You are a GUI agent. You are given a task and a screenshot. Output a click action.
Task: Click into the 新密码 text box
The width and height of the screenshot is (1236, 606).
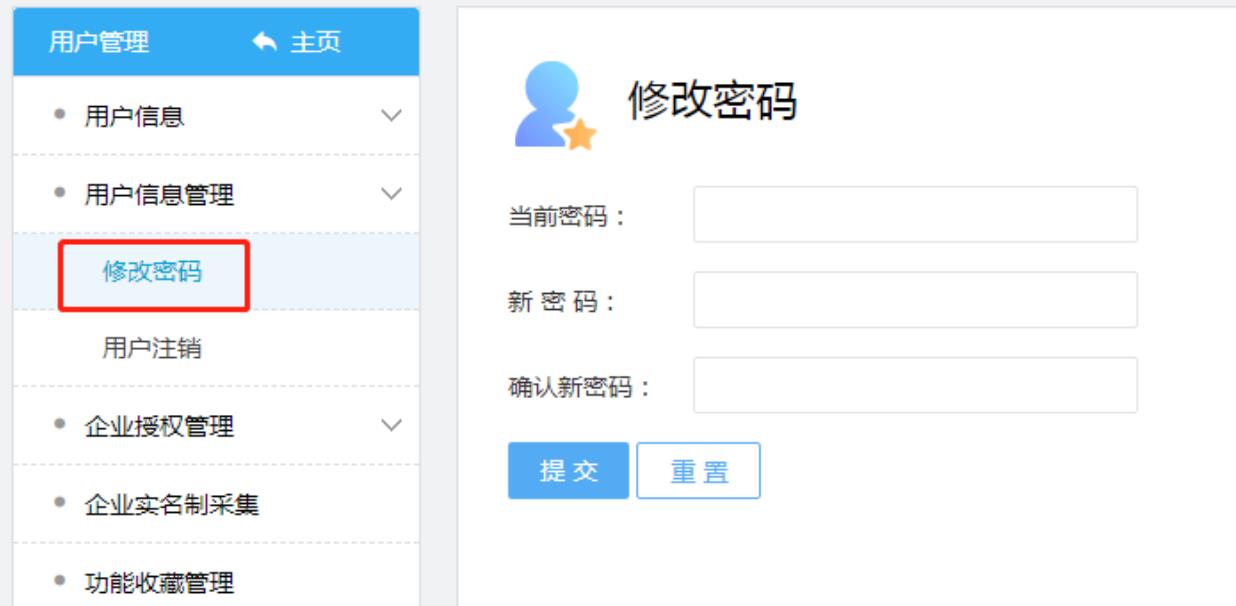[x=915, y=300]
